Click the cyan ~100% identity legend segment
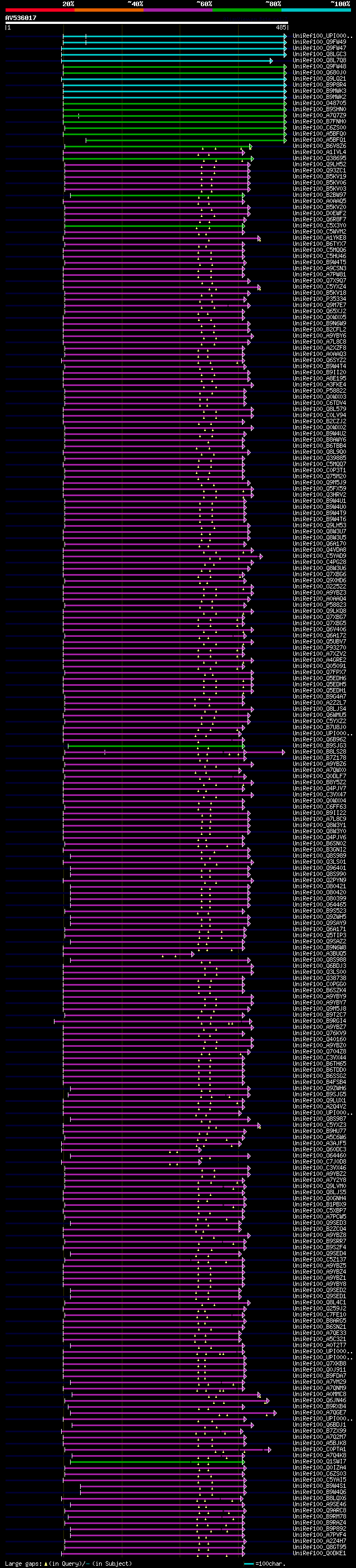 coord(315,10)
